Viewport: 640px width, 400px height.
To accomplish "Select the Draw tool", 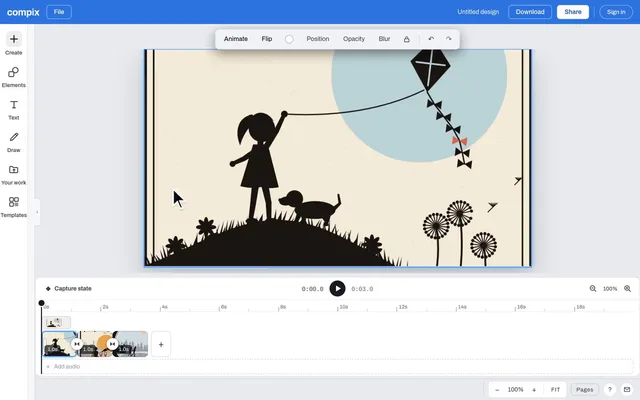I will 13,142.
